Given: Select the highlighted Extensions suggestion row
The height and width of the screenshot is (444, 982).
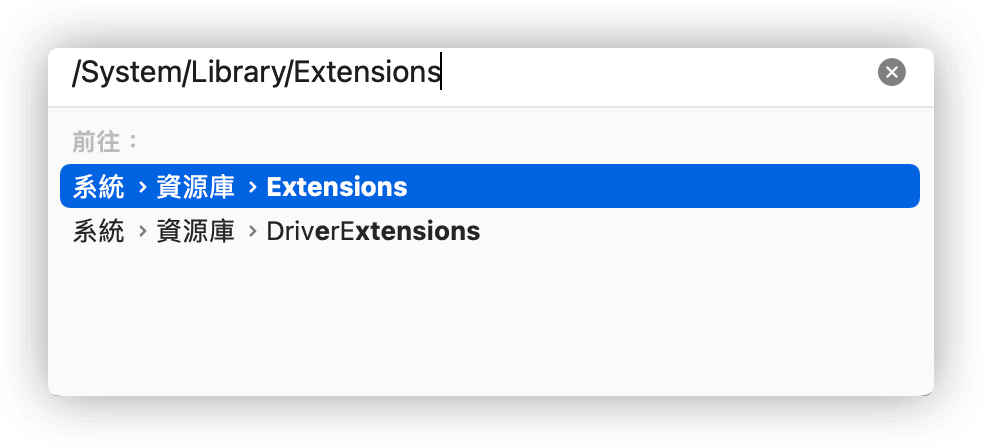Looking at the screenshot, I should coord(490,186).
